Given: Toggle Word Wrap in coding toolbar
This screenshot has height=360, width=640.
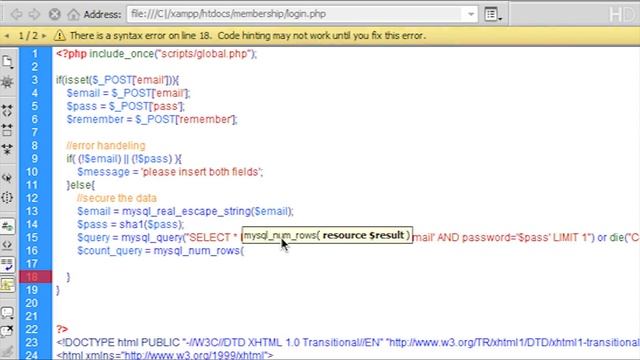Looking at the screenshot, I should click(x=7, y=264).
